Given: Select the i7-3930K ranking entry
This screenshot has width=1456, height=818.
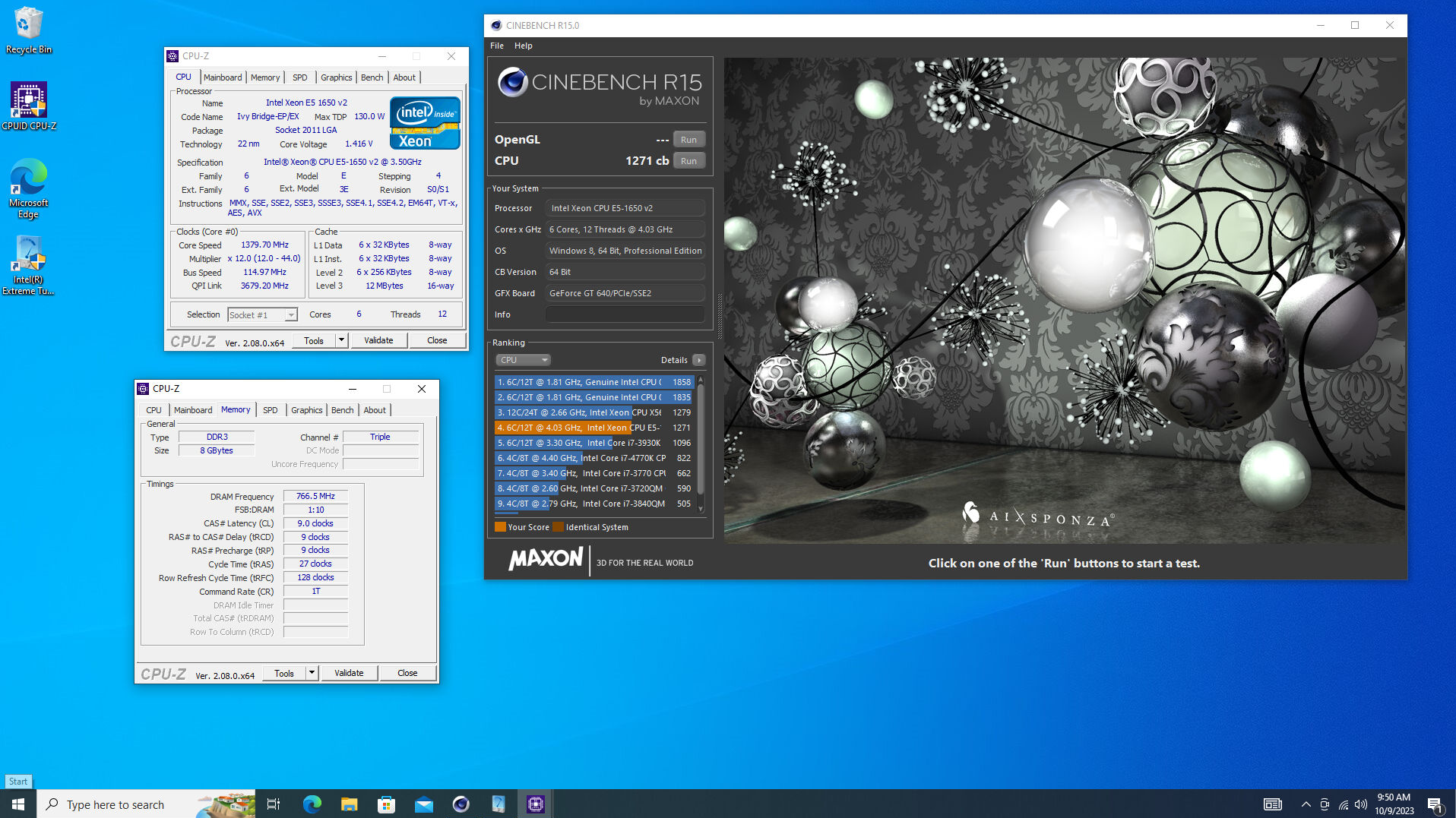Looking at the screenshot, I should 594,443.
